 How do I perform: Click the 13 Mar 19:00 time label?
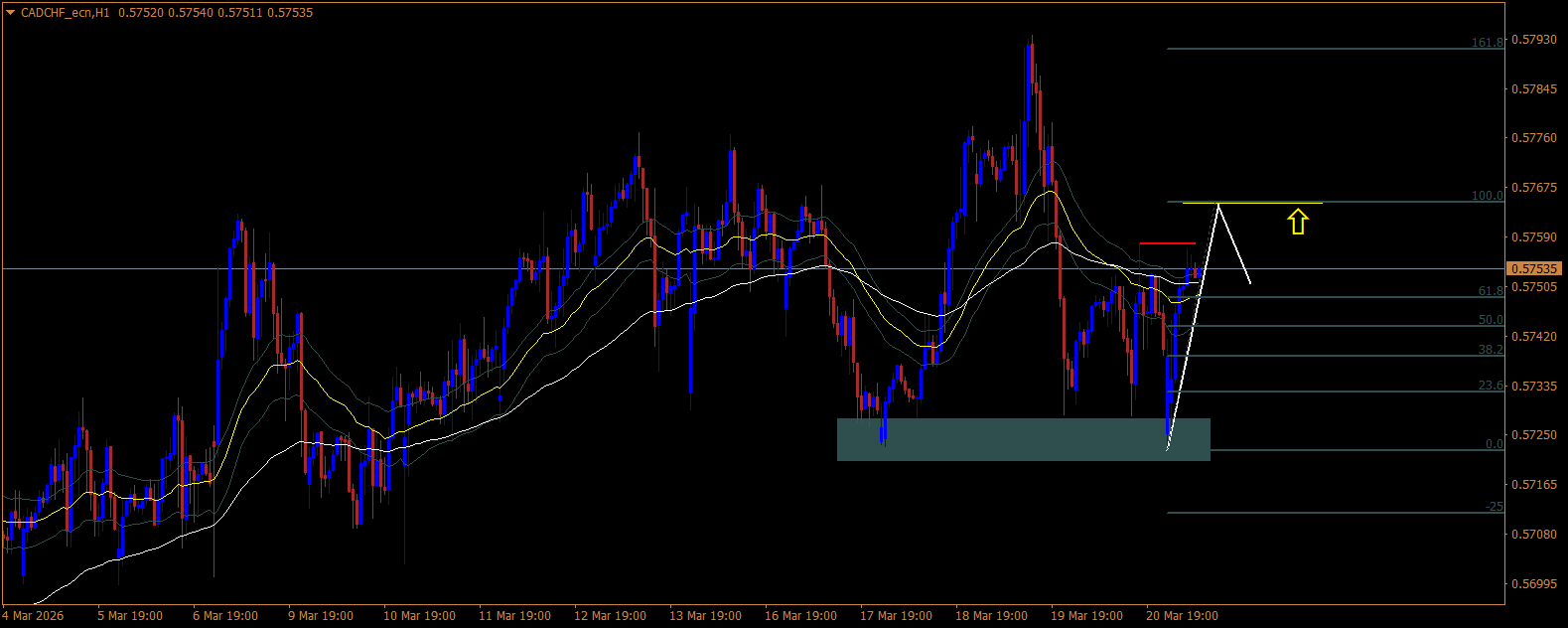(705, 616)
